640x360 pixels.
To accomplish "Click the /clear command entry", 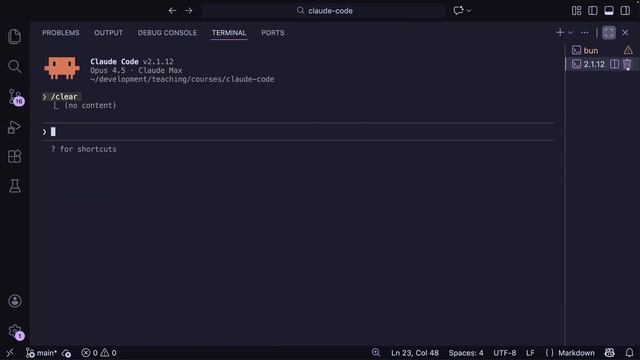I will (64, 97).
